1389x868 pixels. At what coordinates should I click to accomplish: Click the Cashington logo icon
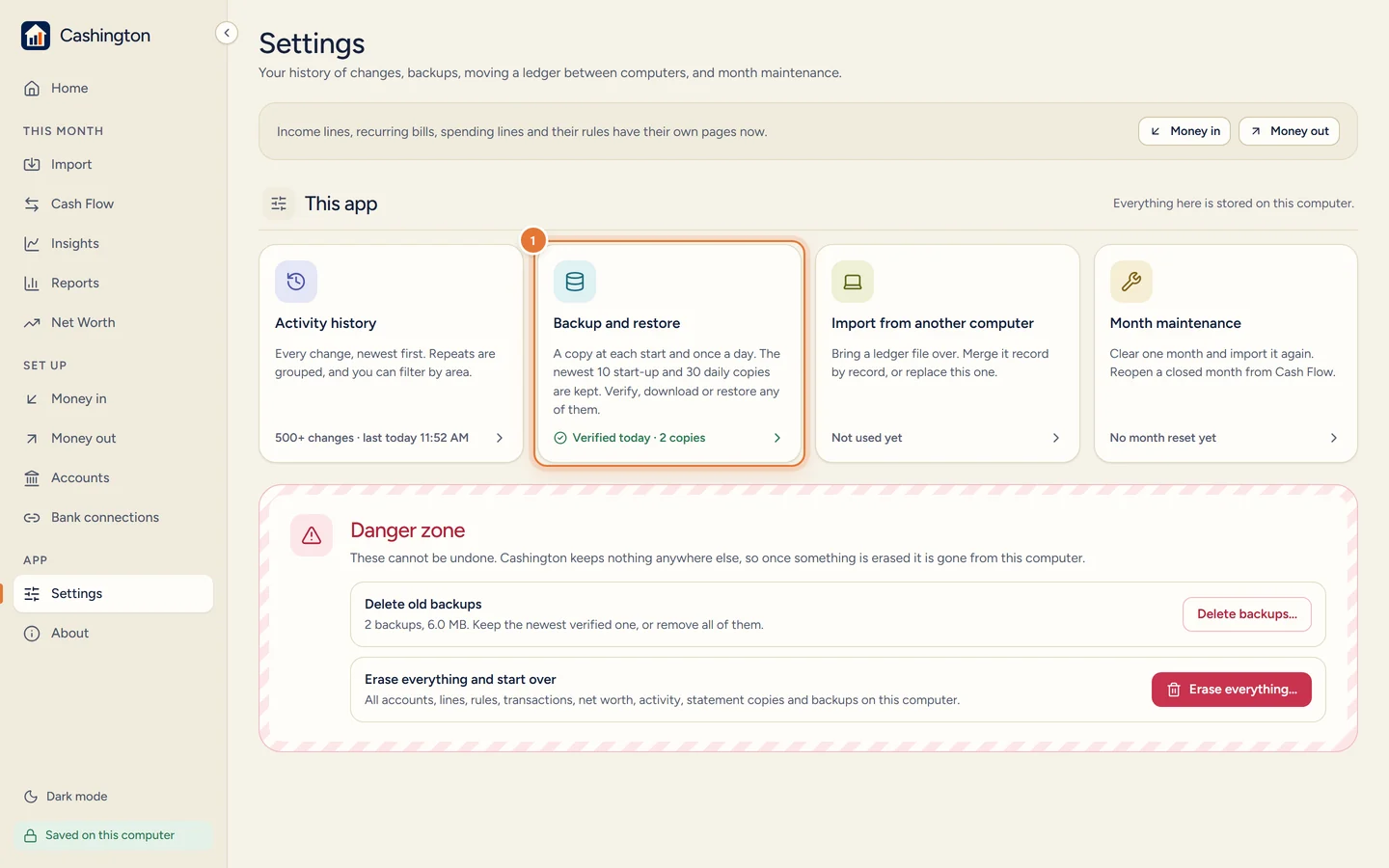coord(36,36)
